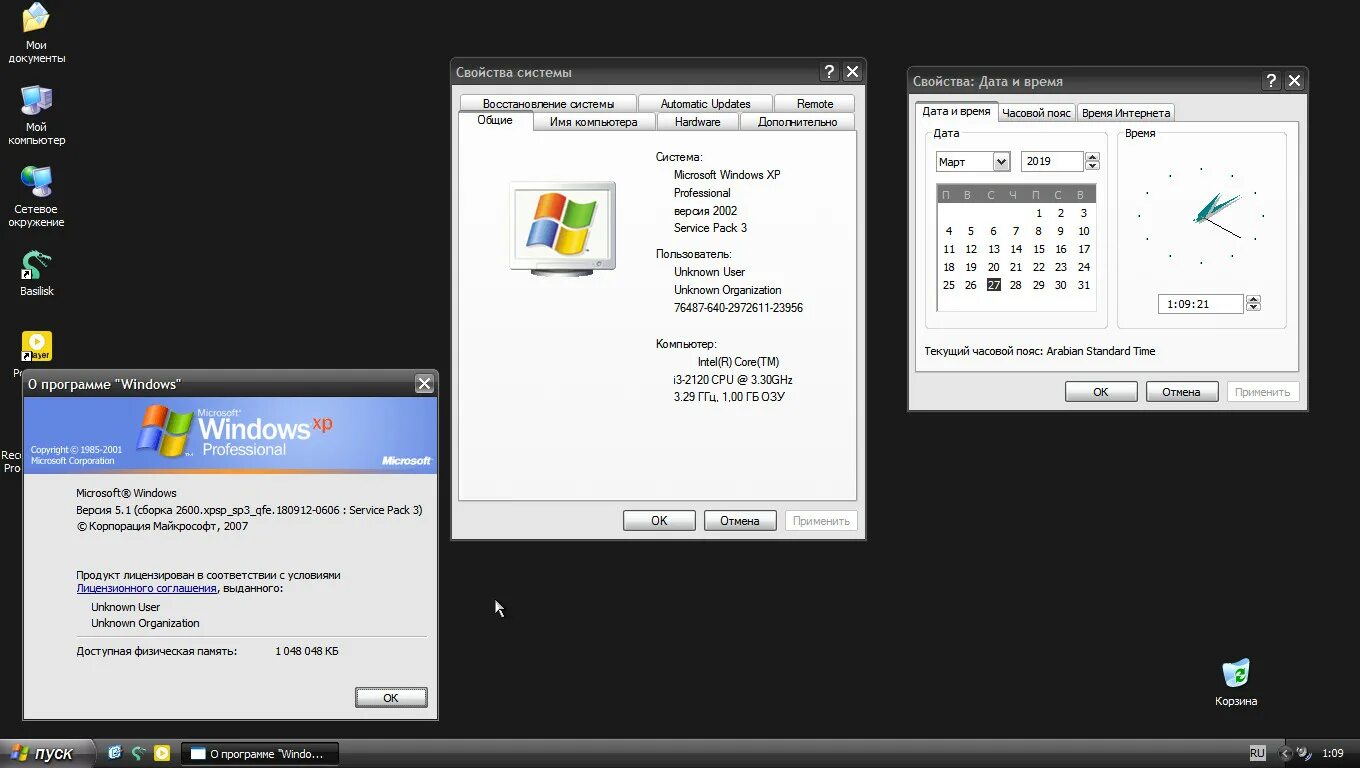Switch to Часовой пояс tab
This screenshot has height=768, width=1360.
click(x=1036, y=113)
